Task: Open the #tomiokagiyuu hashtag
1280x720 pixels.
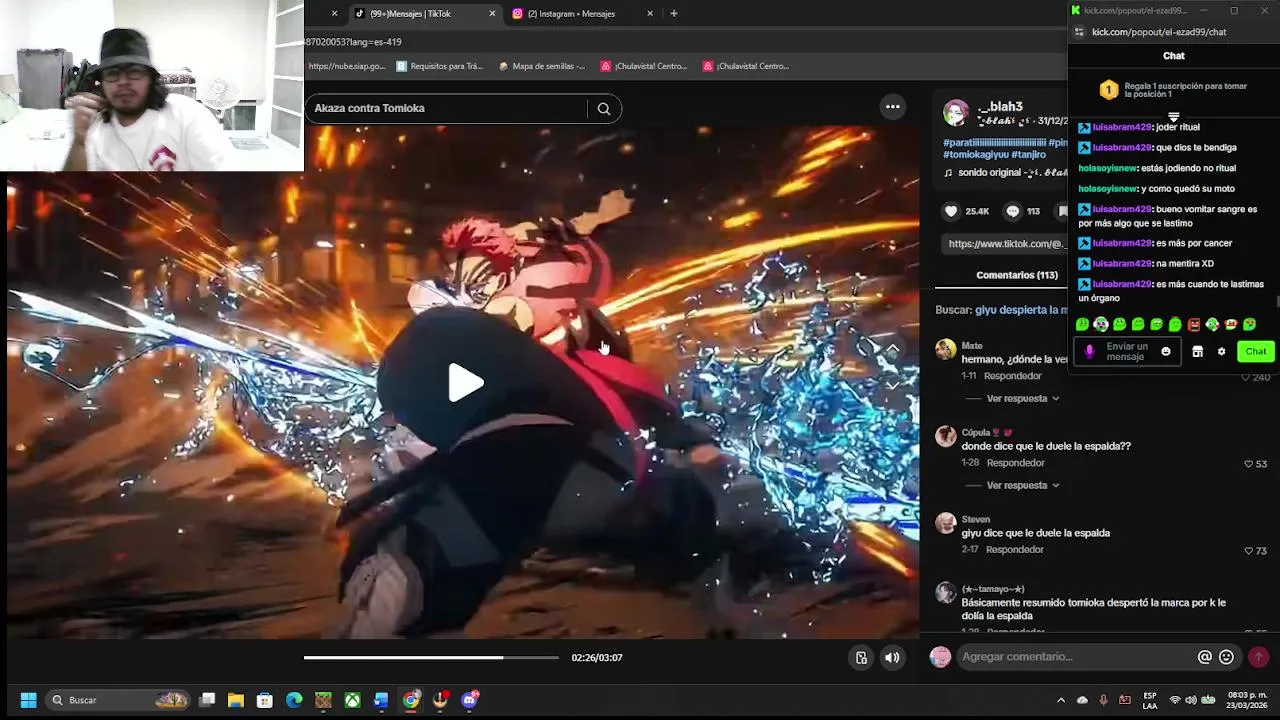Action: (x=975, y=155)
